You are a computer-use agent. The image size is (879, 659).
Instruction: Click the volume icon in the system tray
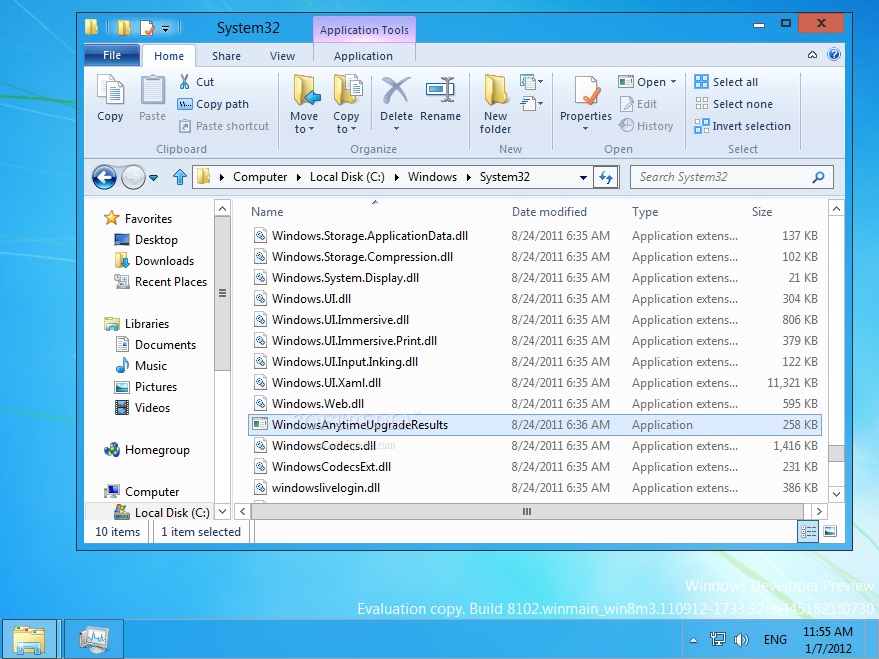(x=741, y=638)
